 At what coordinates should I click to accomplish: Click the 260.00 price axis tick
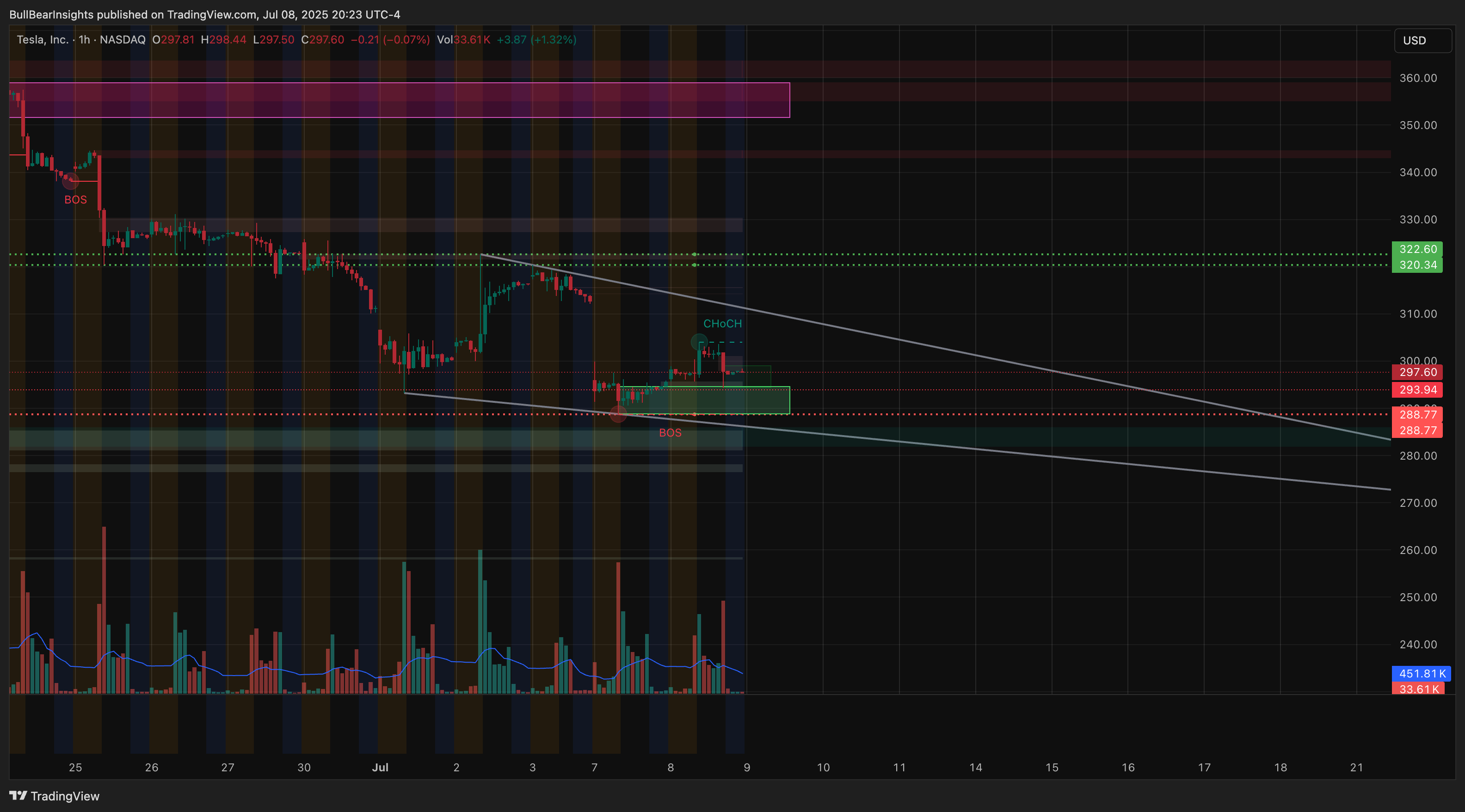click(x=1418, y=550)
